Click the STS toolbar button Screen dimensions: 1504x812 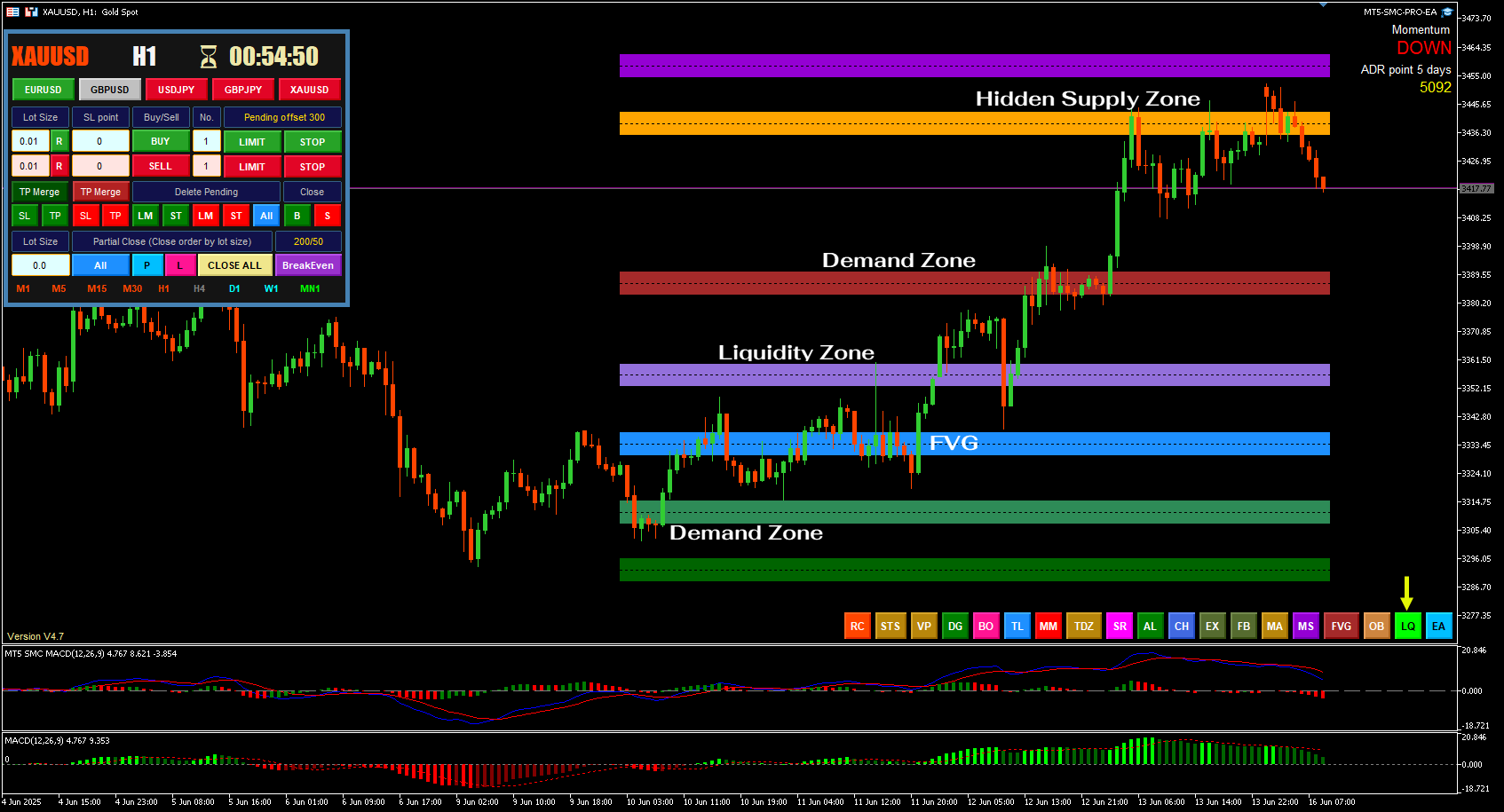[890, 626]
